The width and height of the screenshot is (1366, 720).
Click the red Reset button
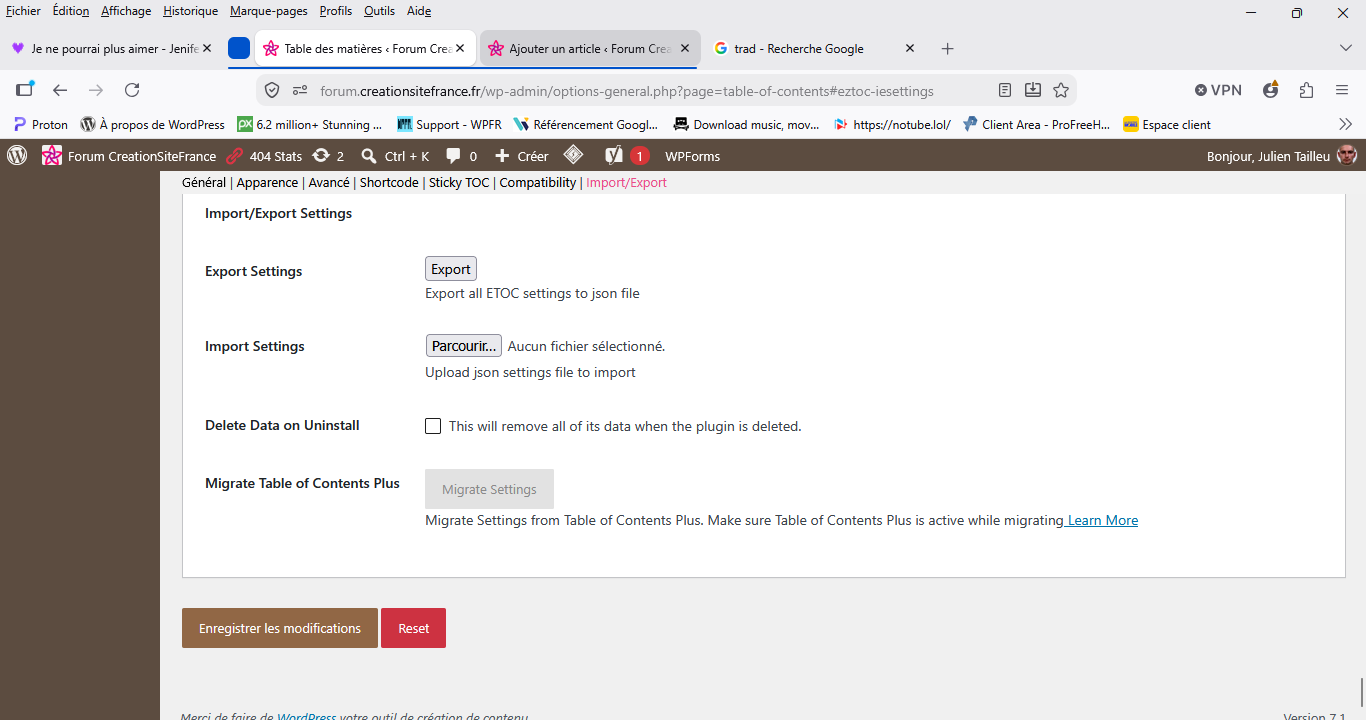click(x=413, y=628)
